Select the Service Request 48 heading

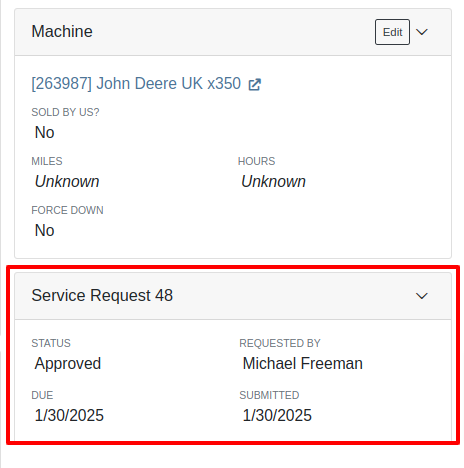tap(102, 295)
